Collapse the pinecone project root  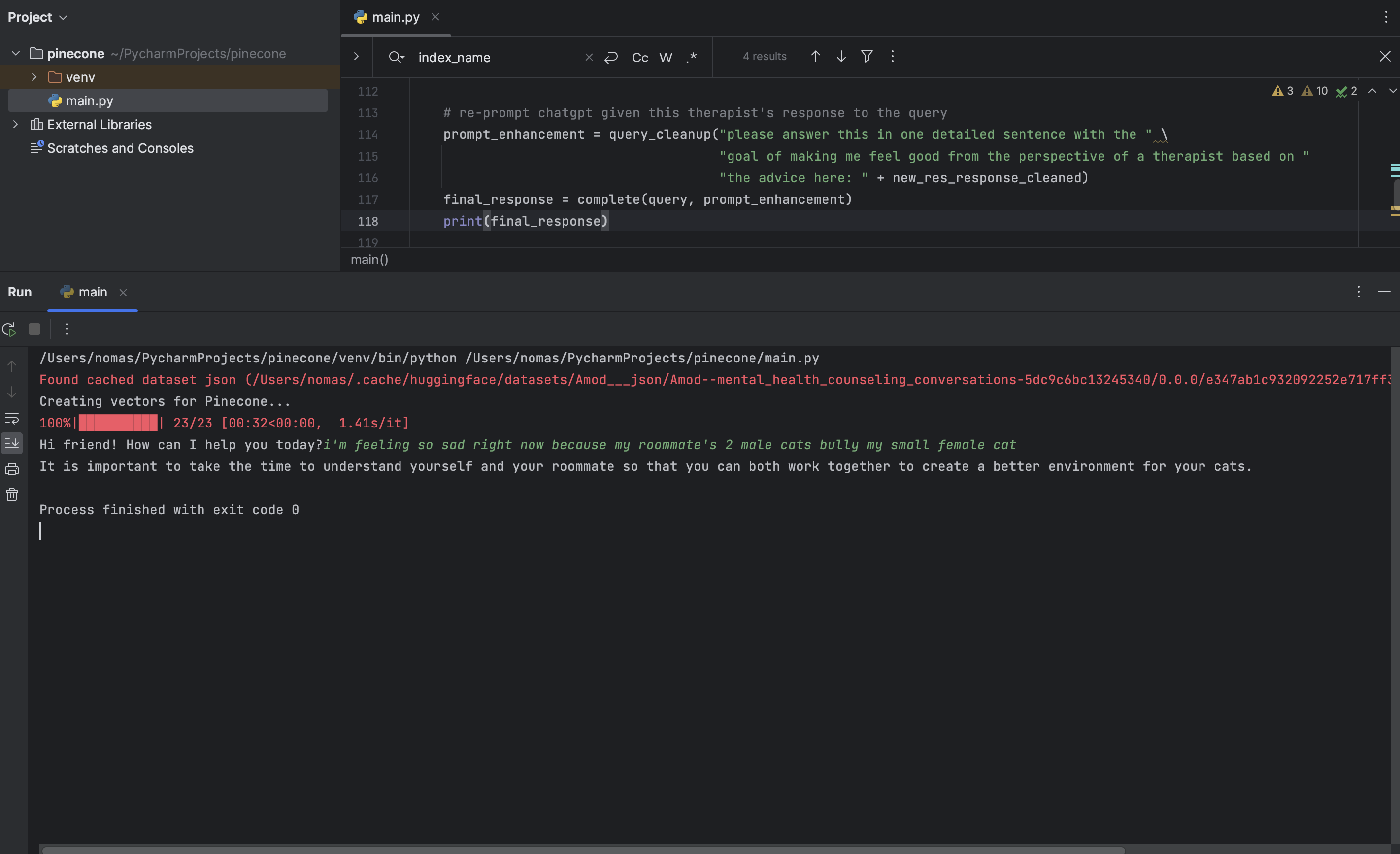16,53
